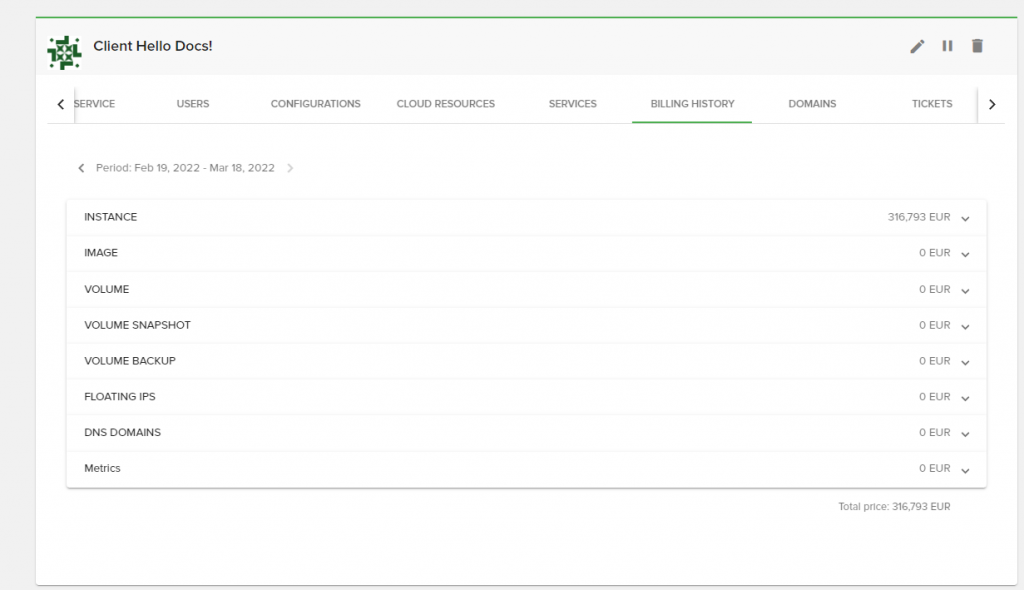Screen dimensions: 1024x590
Task: Expand the INSTANCE row chevron
Action: coord(965,218)
